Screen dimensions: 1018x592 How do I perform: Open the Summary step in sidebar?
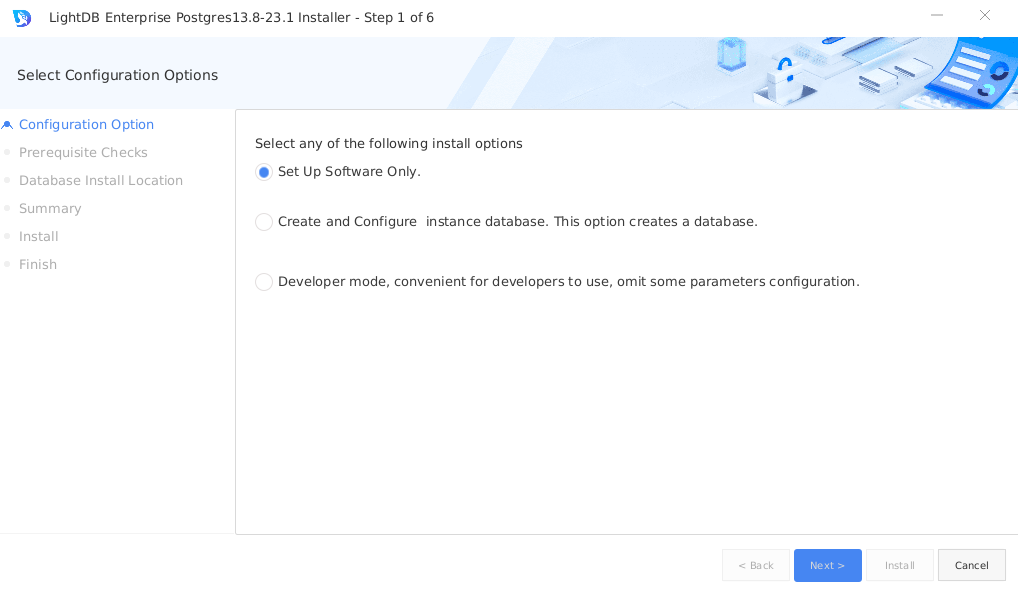(x=50, y=208)
